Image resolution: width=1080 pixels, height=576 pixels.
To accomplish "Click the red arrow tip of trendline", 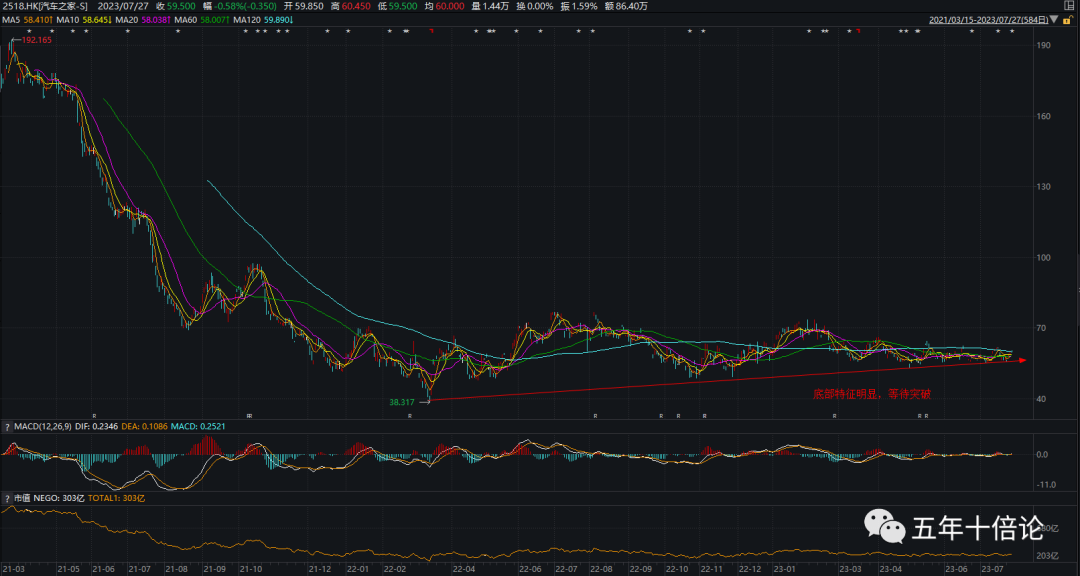I will [1022, 360].
